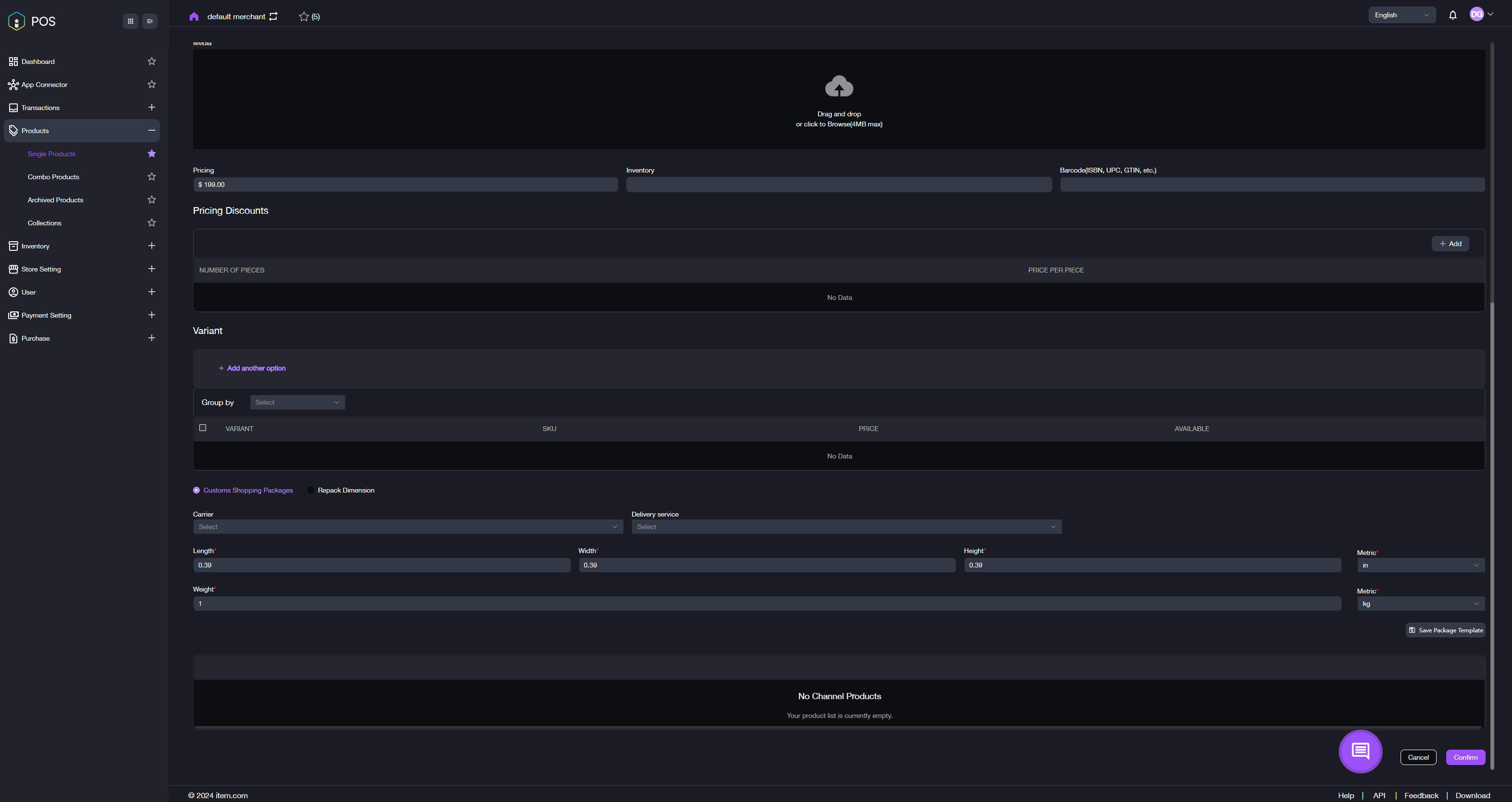Select the Customs Shopping Packages radio
The image size is (1512, 802).
pyautogui.click(x=196, y=490)
